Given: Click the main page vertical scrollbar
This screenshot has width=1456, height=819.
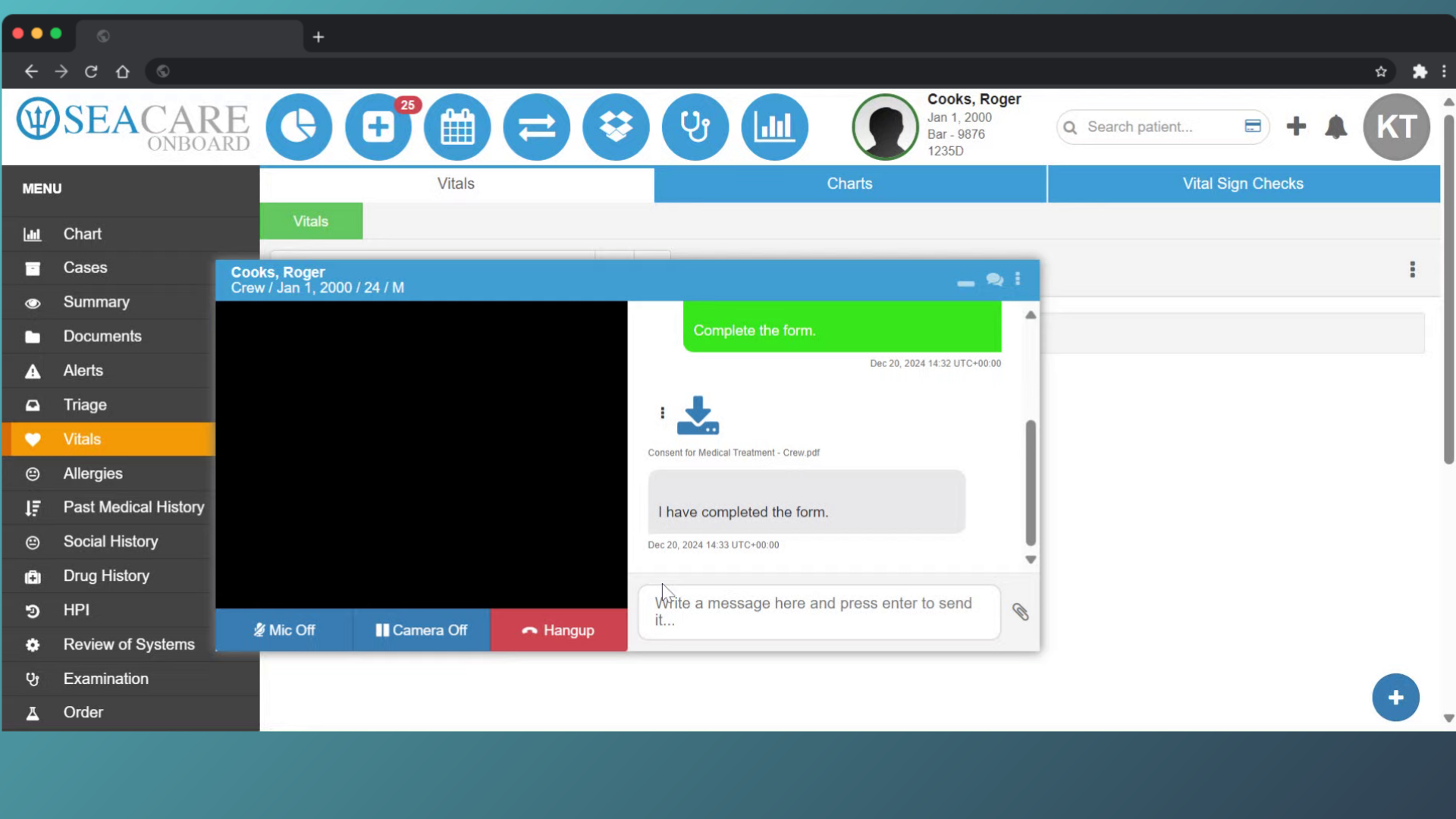Looking at the screenshot, I should [x=1448, y=288].
